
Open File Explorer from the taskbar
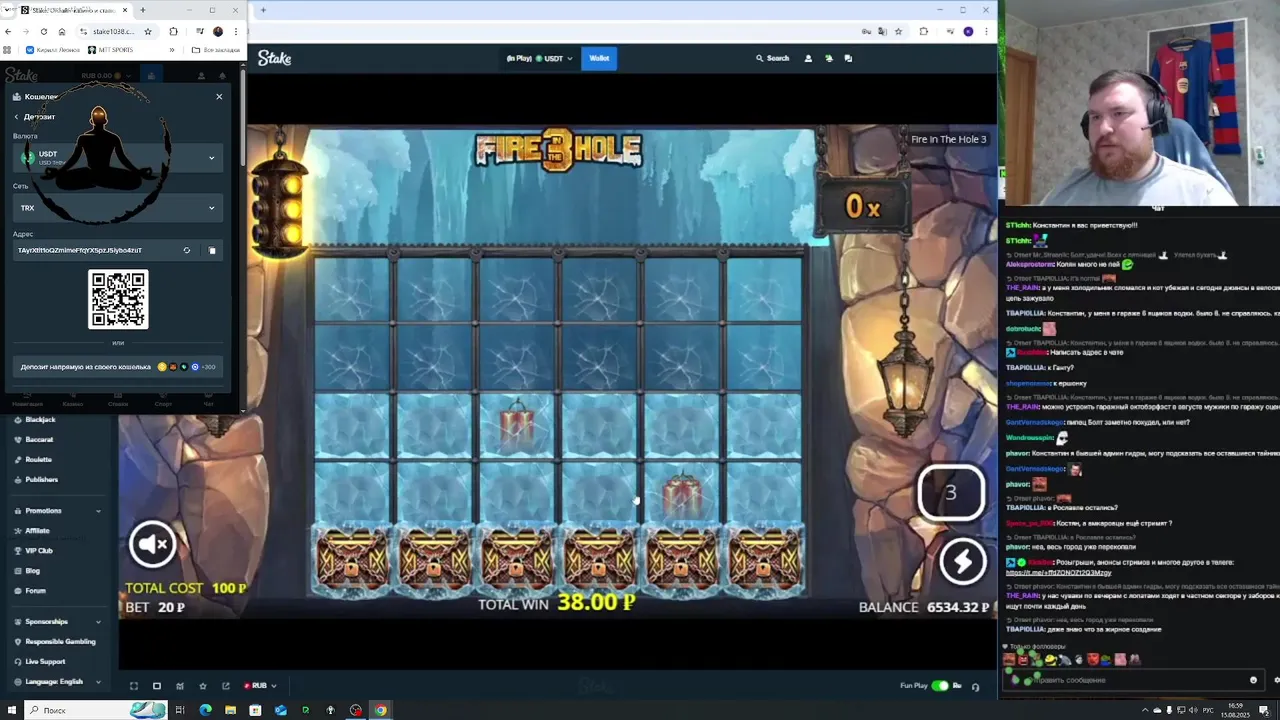(x=230, y=710)
